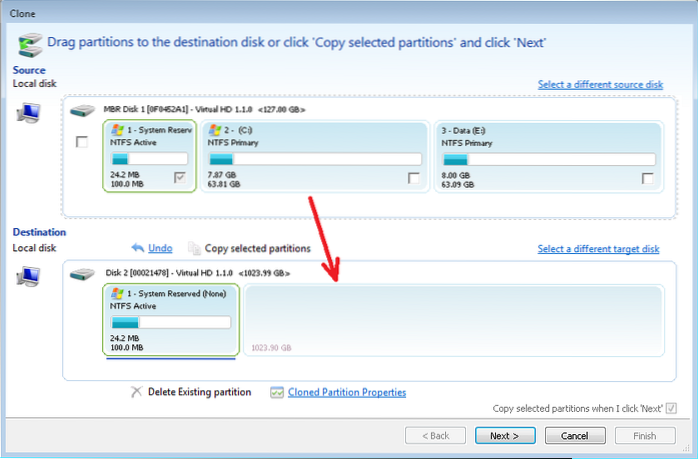Click the source computer icon
Screen dimensions: 698x459
pos(29,113)
